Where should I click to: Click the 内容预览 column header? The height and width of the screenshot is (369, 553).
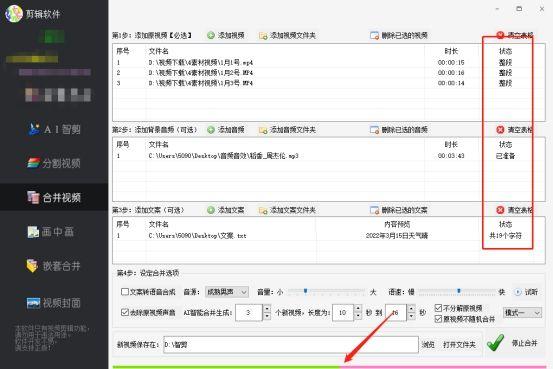click(x=397, y=224)
